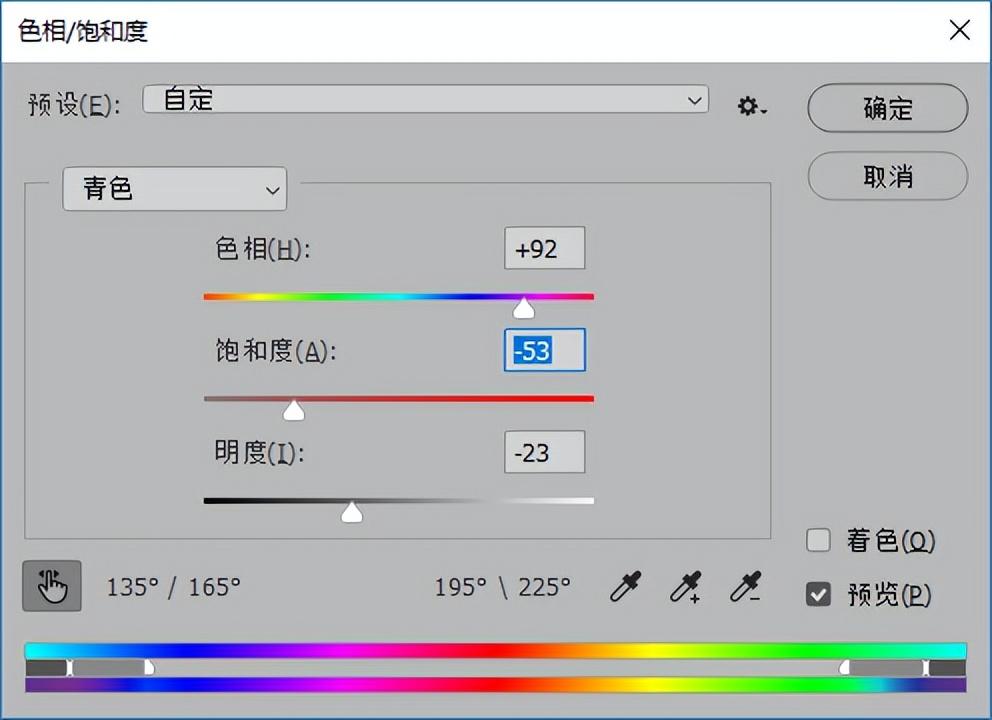Focus the 明度 value field showing -23
This screenshot has height=720, width=992.
click(x=545, y=452)
